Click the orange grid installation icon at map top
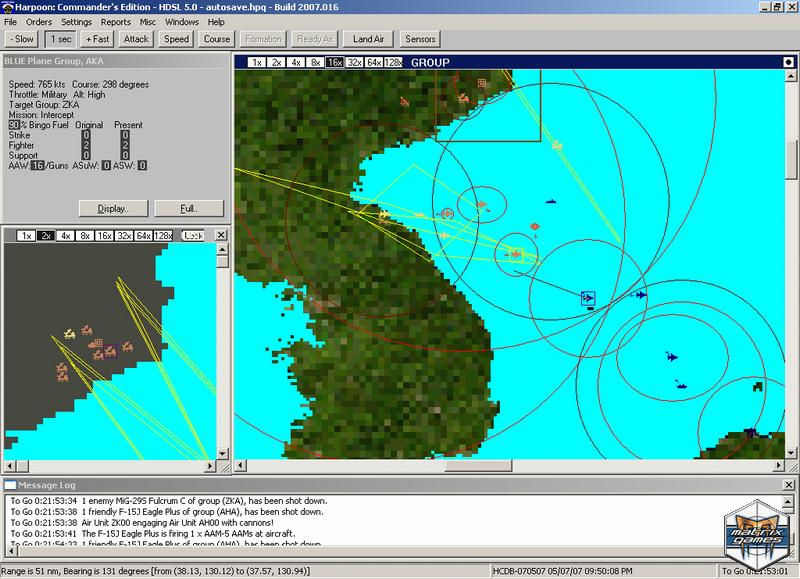Viewport: 800px width, 579px height. point(482,83)
